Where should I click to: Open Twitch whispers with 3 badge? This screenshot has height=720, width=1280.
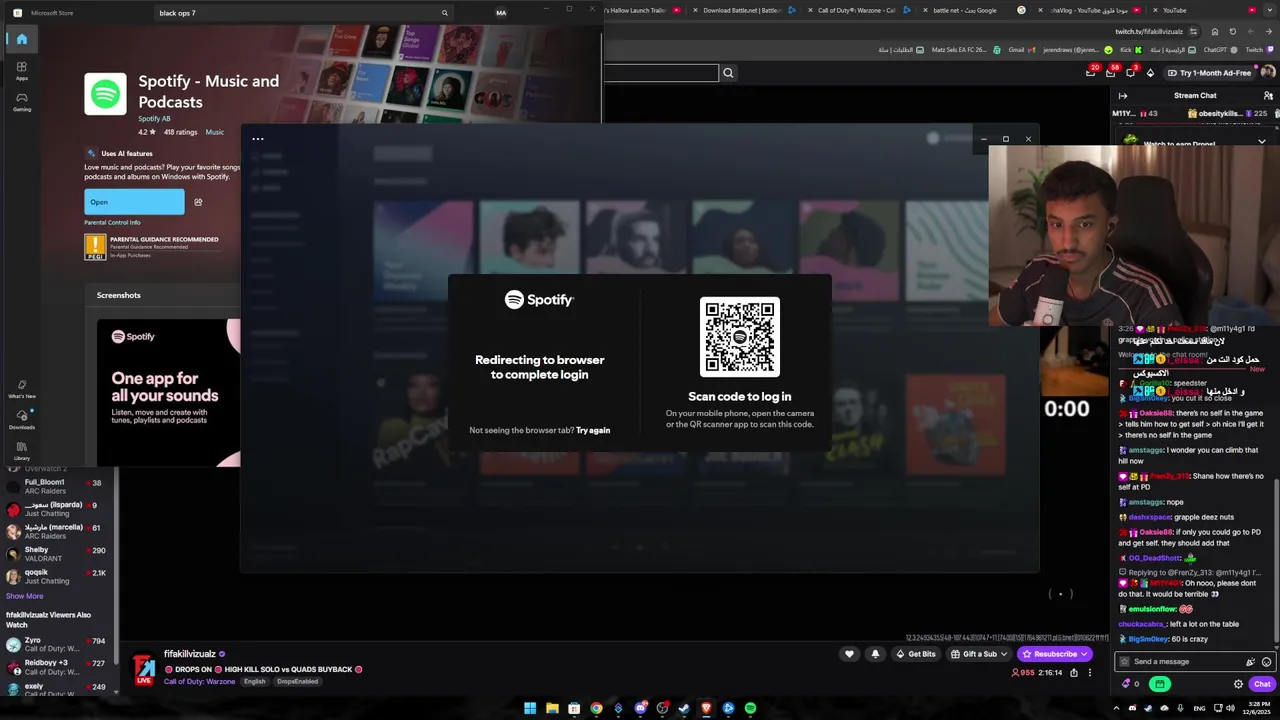pos(1131,72)
